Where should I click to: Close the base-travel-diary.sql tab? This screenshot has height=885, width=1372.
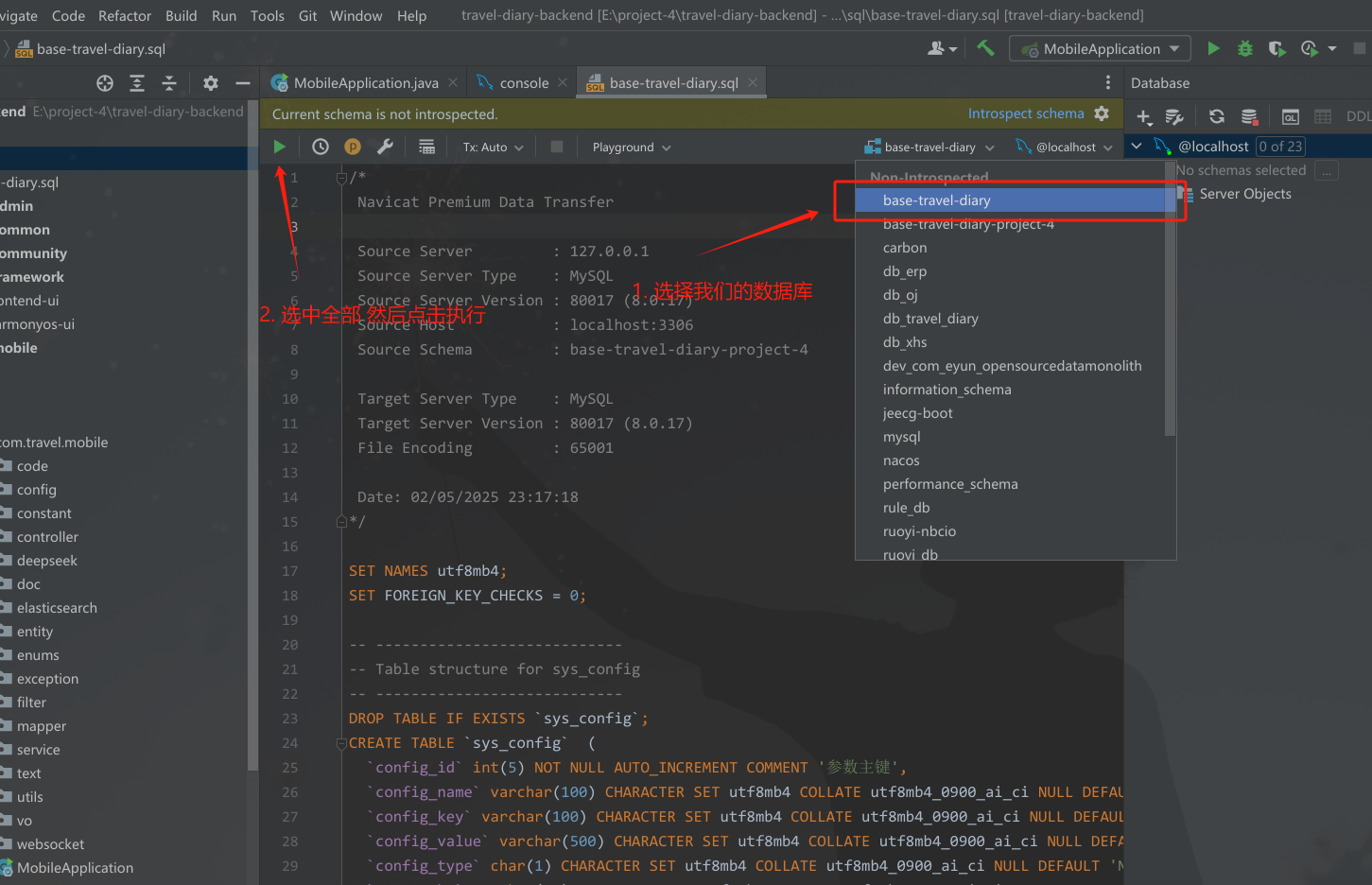pyautogui.click(x=753, y=82)
